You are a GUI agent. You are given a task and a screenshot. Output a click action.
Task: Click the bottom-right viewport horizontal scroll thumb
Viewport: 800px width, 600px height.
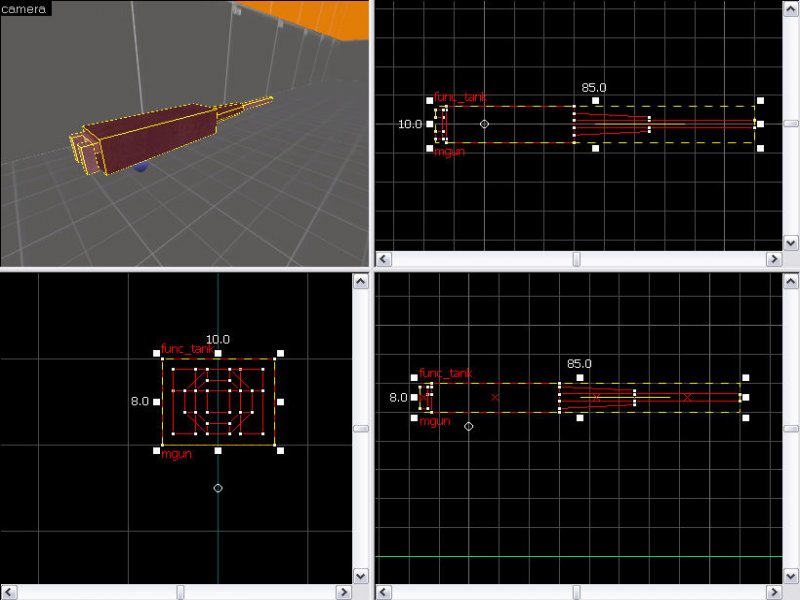(x=576, y=592)
